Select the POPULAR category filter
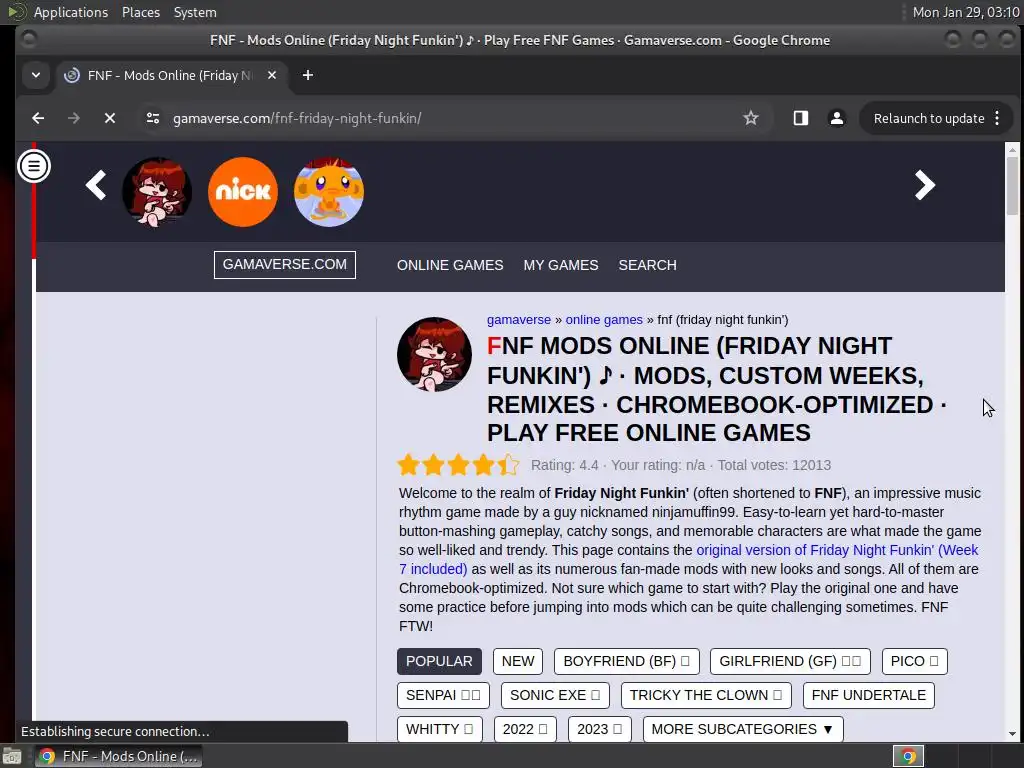This screenshot has height=768, width=1024. point(440,661)
